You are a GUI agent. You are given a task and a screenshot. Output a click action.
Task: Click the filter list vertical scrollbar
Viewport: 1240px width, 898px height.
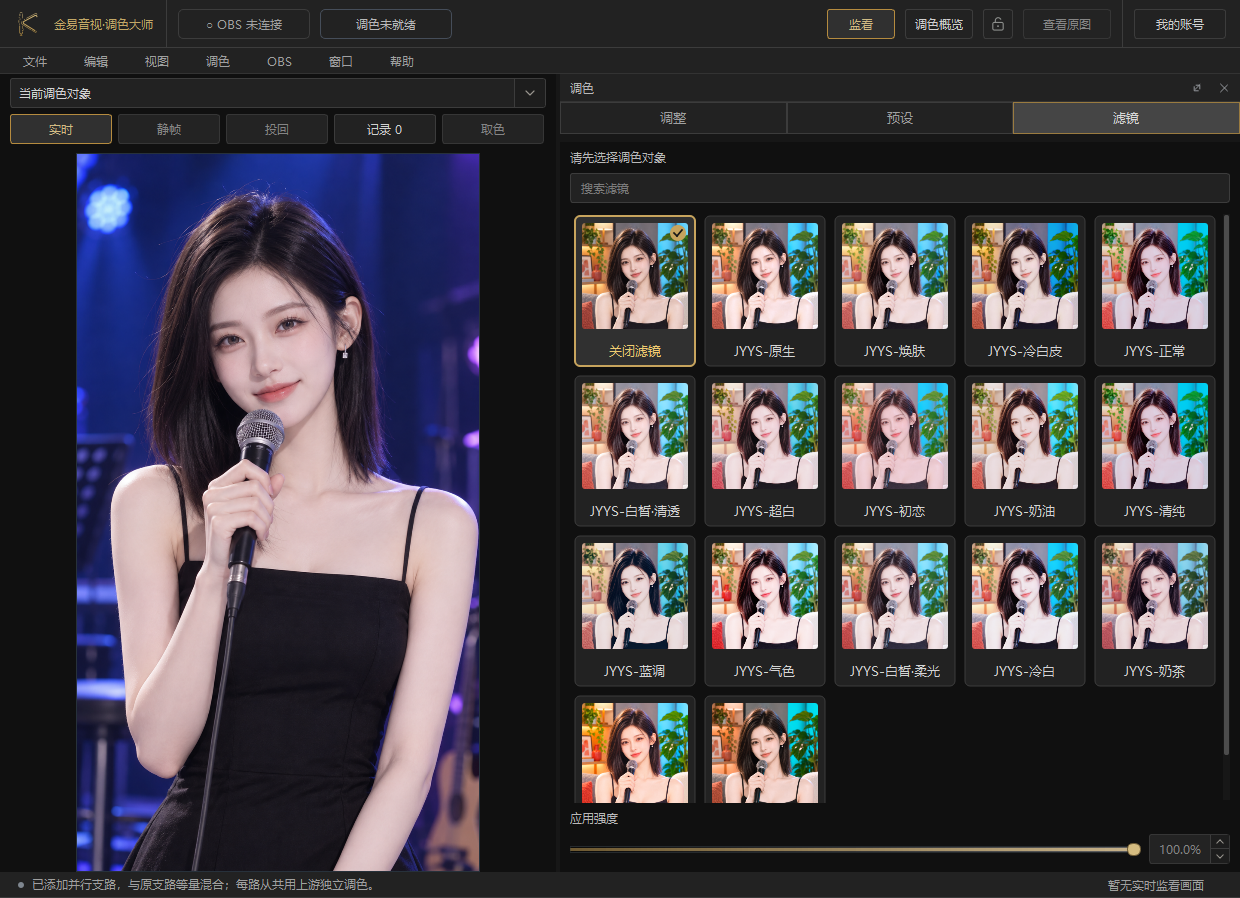point(1227,485)
